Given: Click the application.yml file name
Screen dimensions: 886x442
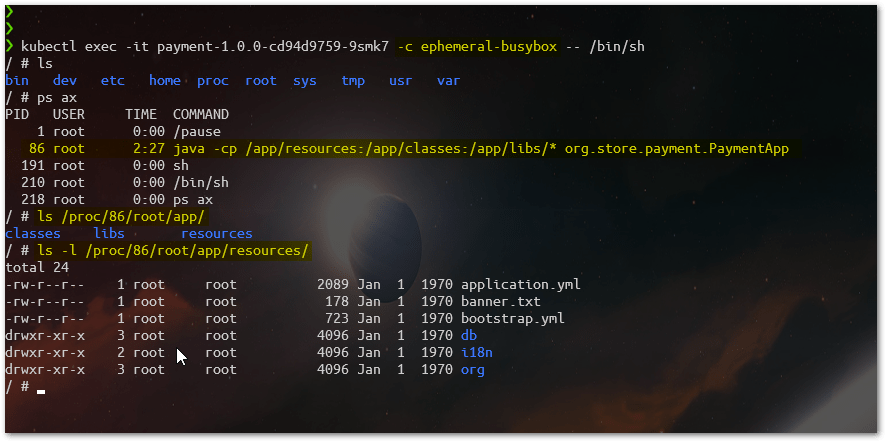Looking at the screenshot, I should [520, 285].
